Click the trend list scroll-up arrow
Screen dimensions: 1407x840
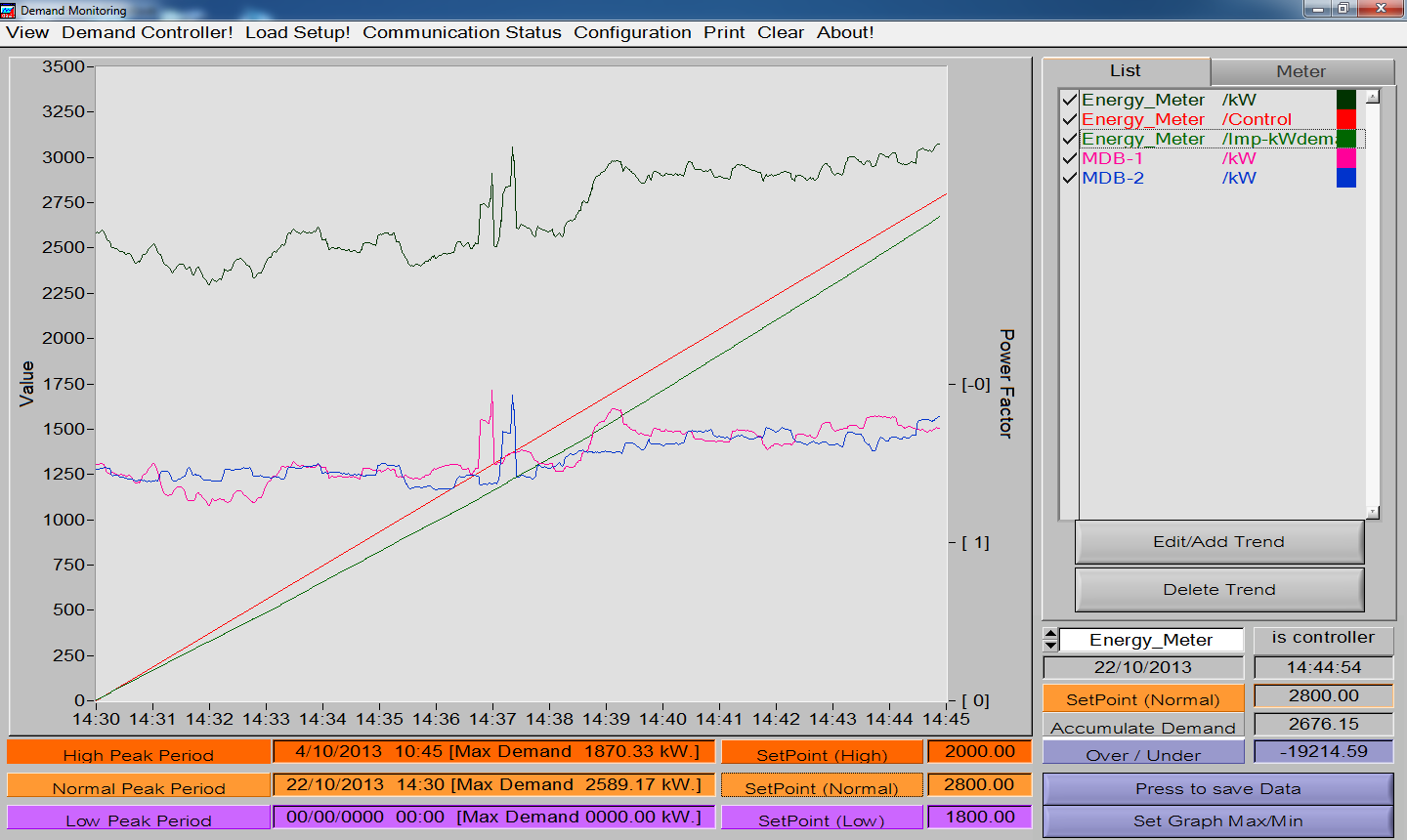[x=1372, y=97]
